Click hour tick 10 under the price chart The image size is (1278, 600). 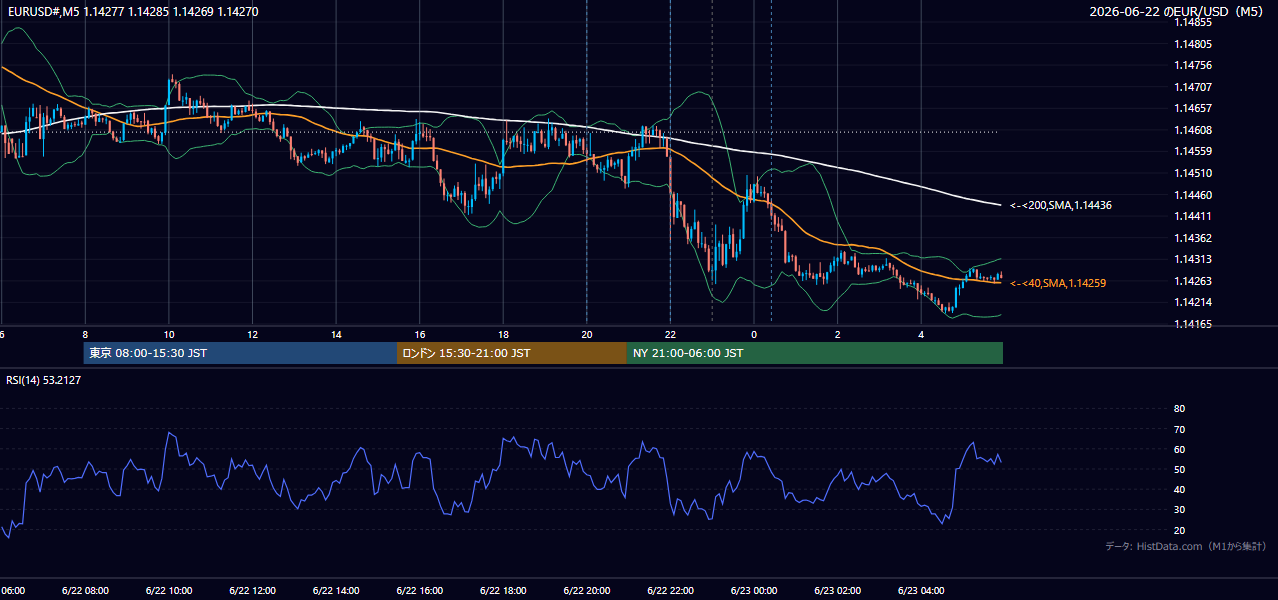(169, 335)
